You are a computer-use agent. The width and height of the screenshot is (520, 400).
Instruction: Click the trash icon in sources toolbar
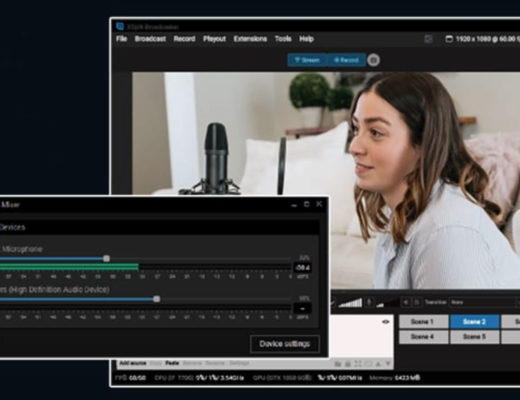(347, 364)
